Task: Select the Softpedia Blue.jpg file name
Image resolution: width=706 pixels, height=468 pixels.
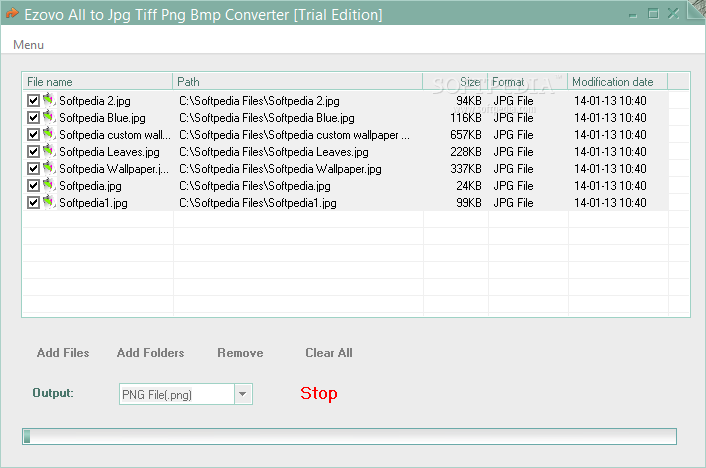Action: tap(102, 118)
